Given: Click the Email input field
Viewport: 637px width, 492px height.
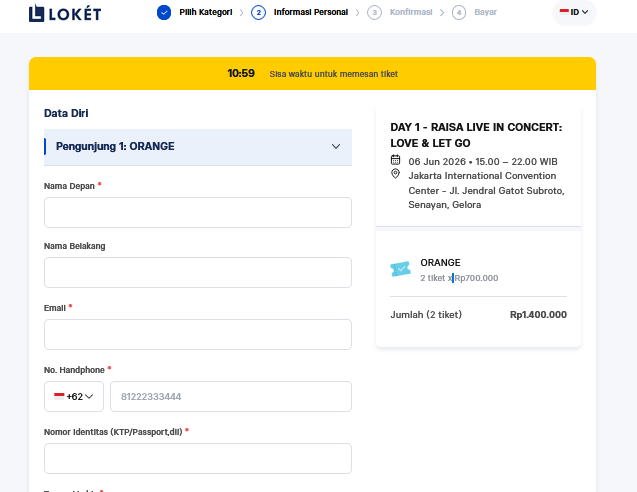Looking at the screenshot, I should [198, 334].
